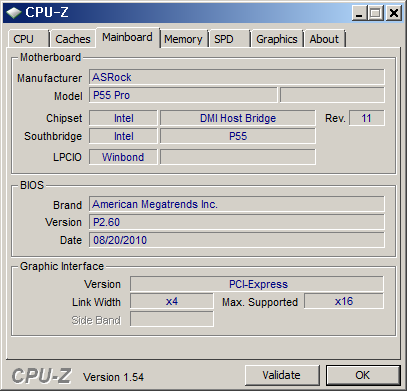
Task: Click the Max. Supported x16 value
Action: (x=344, y=301)
